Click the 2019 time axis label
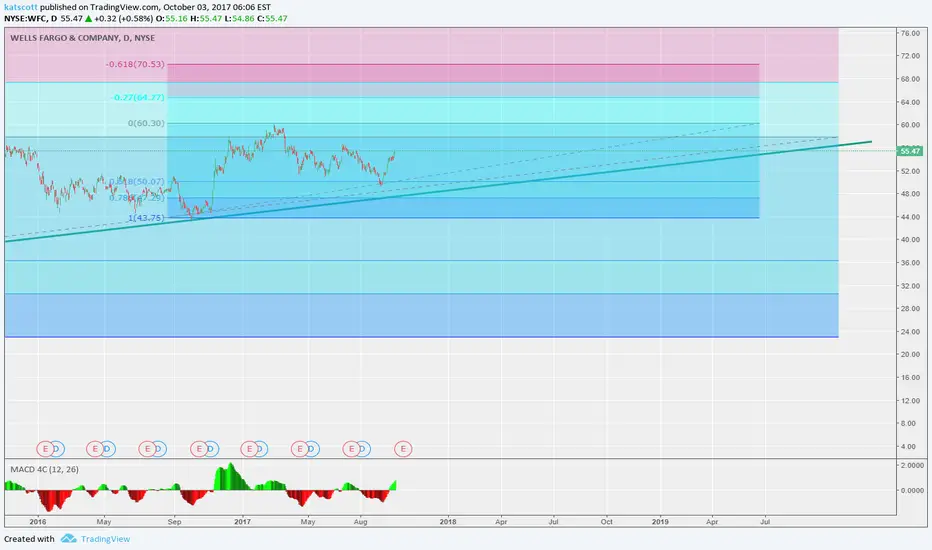 [660, 521]
